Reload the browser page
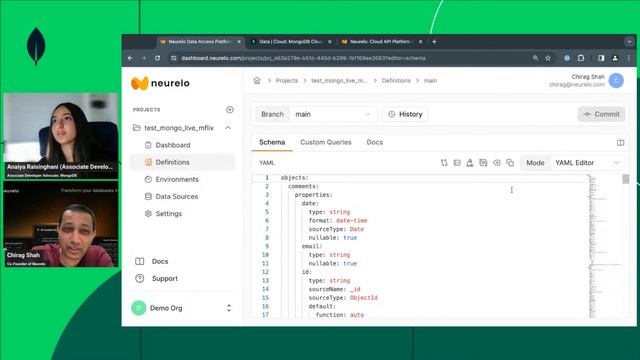 (158, 58)
